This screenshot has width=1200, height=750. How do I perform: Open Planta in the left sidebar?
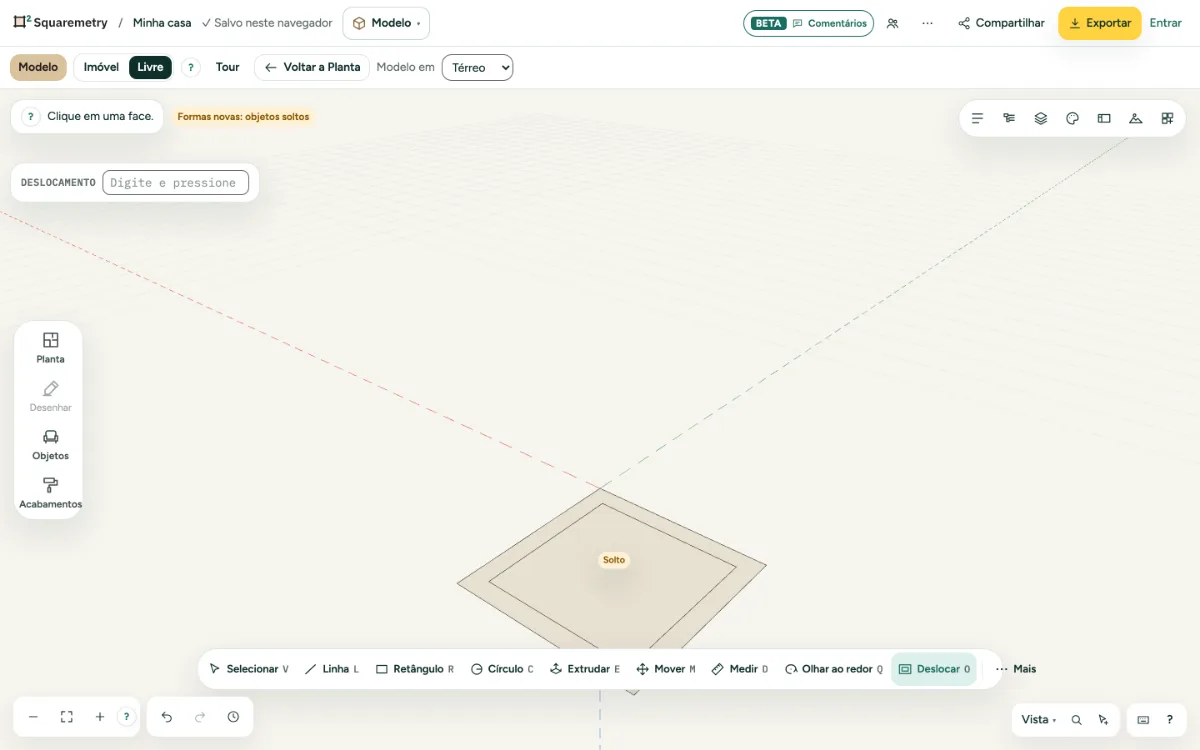(x=50, y=348)
